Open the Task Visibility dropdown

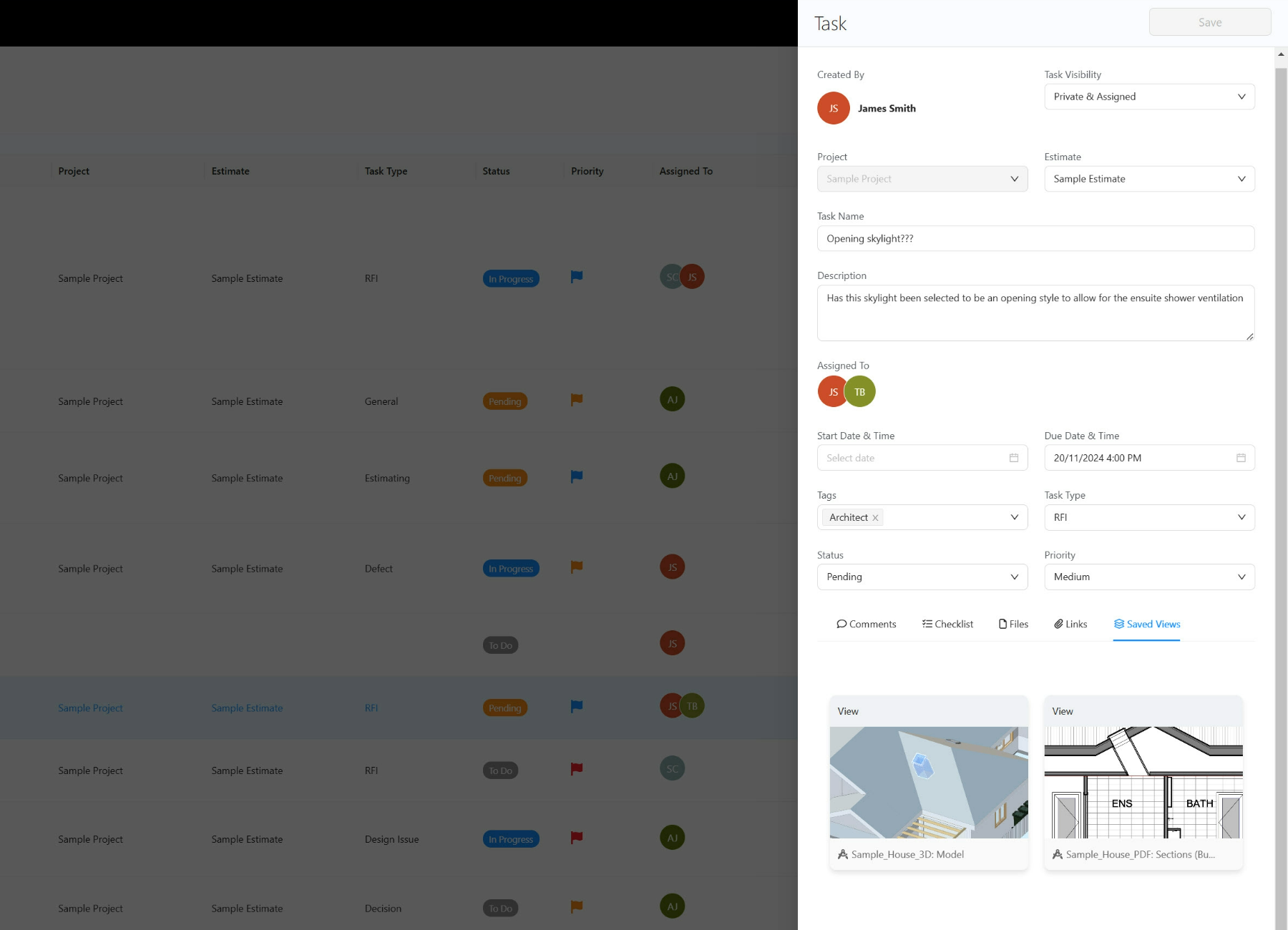click(x=1148, y=97)
